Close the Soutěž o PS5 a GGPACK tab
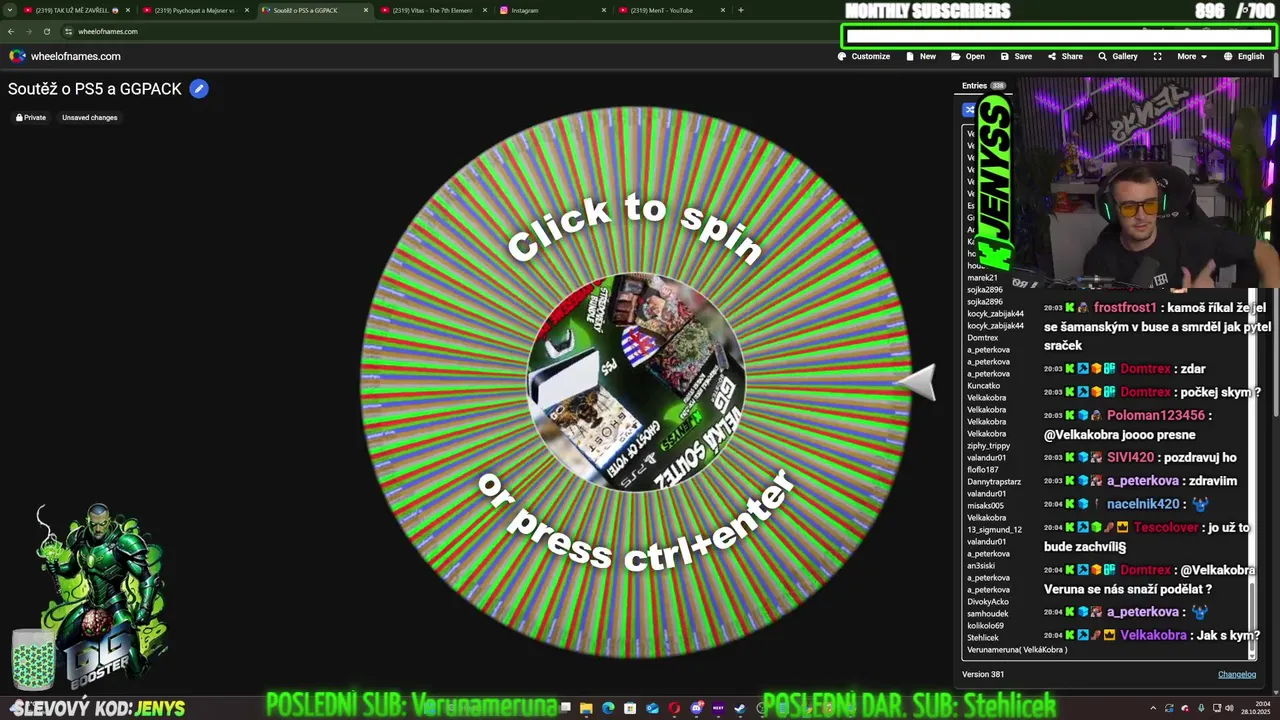 coord(366,10)
